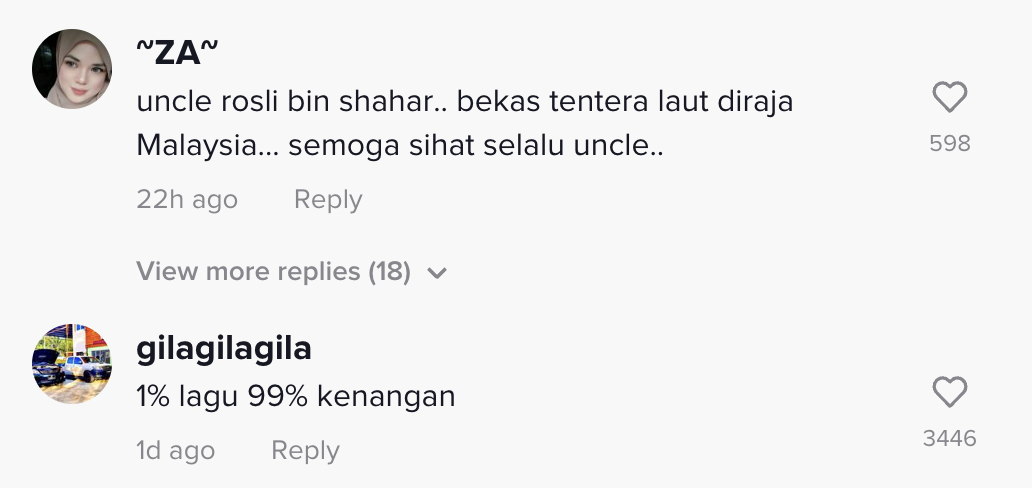Image resolution: width=1032 pixels, height=488 pixels.
Task: Reply to the ~ZA~ comment
Action: click(x=328, y=200)
